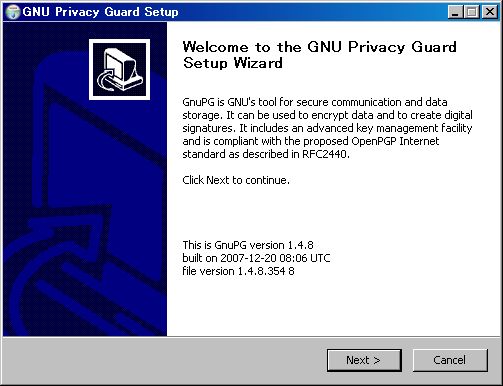Open the globe system menu icon in title bar
Image resolution: width=503 pixels, height=386 pixels.
(13, 12)
